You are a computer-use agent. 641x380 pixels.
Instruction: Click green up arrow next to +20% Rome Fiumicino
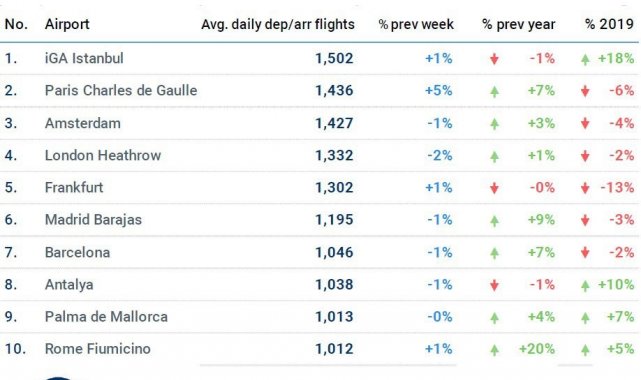point(495,350)
